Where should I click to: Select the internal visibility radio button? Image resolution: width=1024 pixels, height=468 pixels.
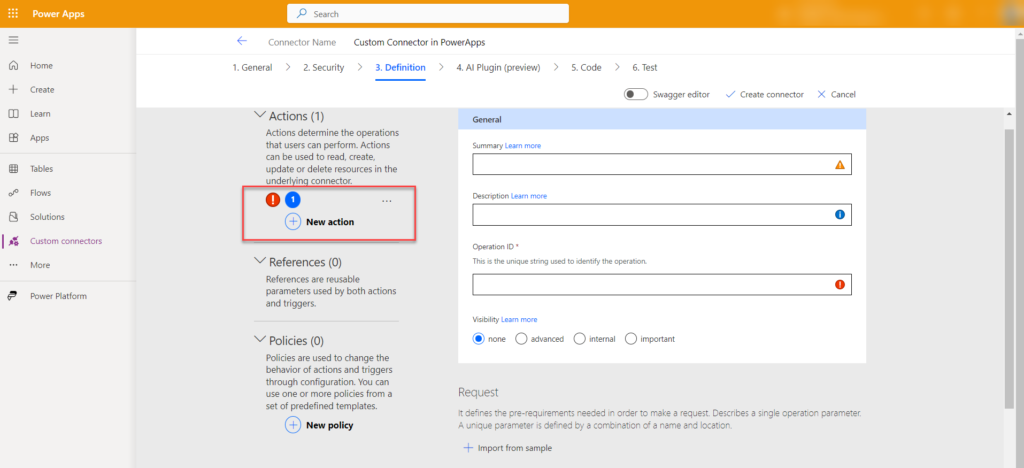(580, 339)
